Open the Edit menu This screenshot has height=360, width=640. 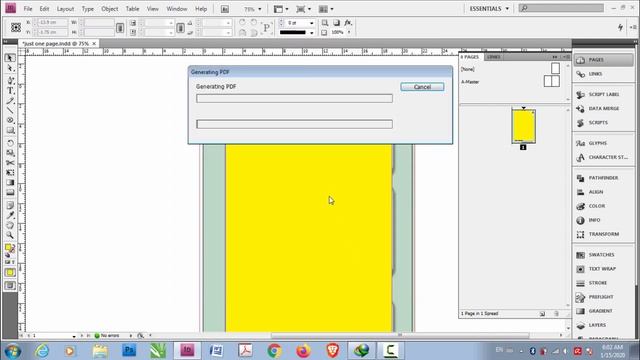pyautogui.click(x=44, y=9)
